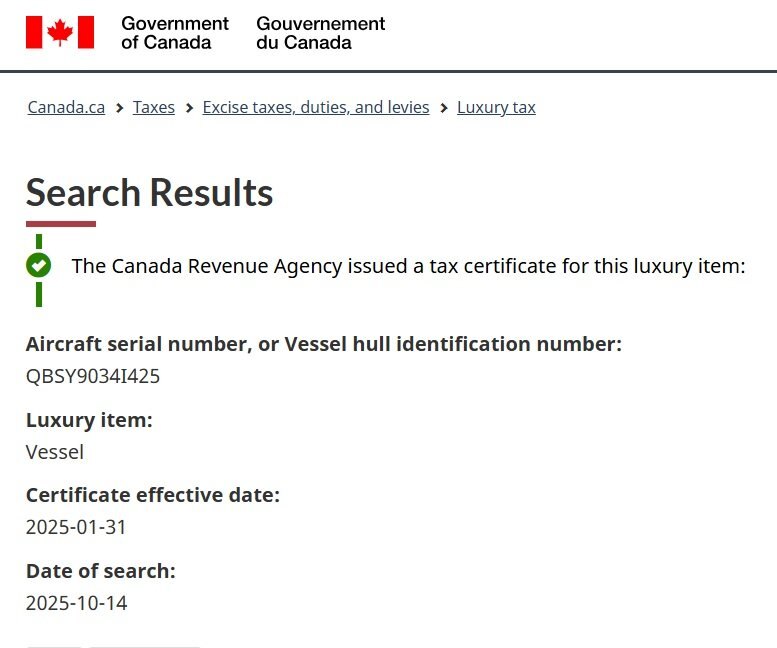Go to the Taxes breadcrumb link
Screen dimensions: 777x648
[x=154, y=108]
